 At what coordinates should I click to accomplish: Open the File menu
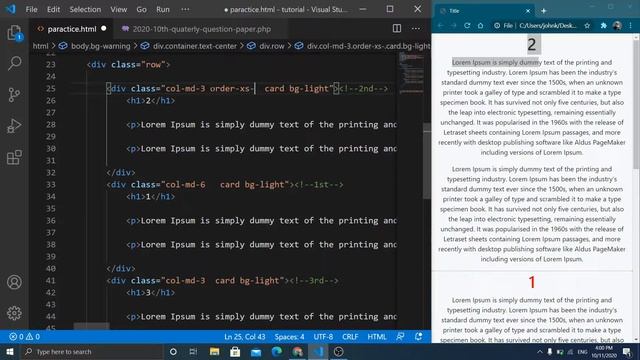click(x=31, y=9)
